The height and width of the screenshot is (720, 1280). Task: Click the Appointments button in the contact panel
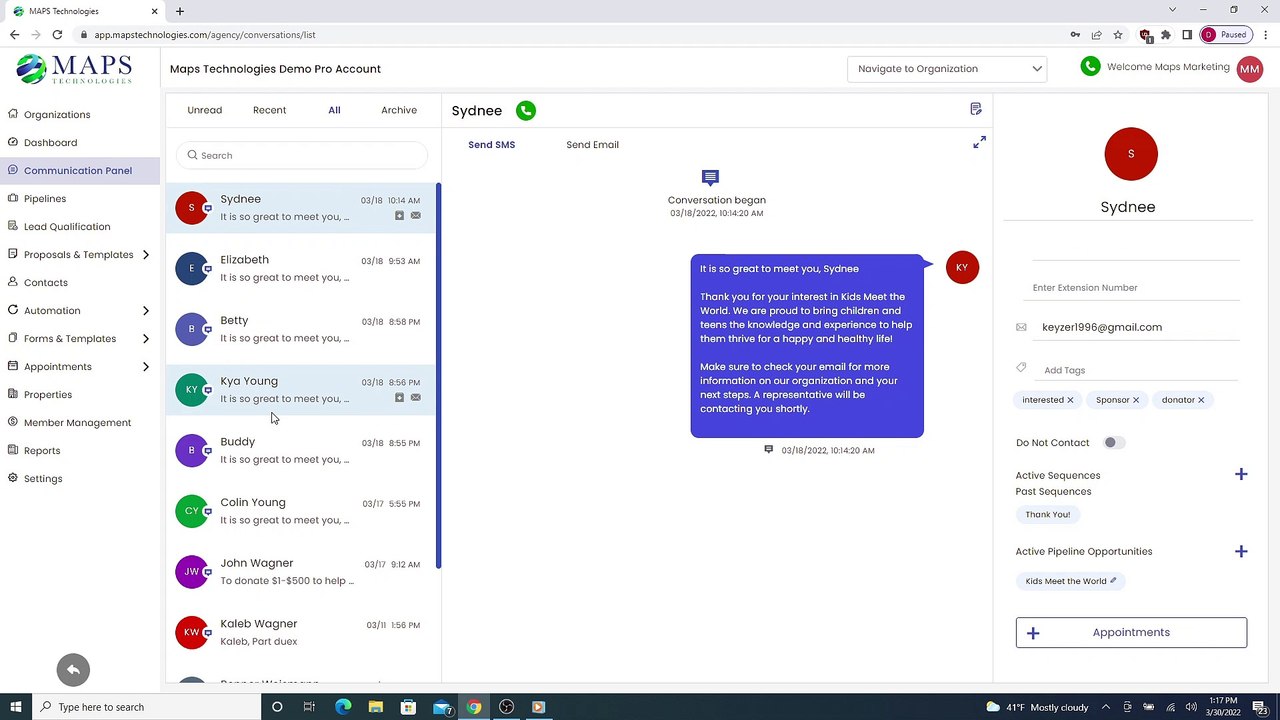pyautogui.click(x=1131, y=633)
